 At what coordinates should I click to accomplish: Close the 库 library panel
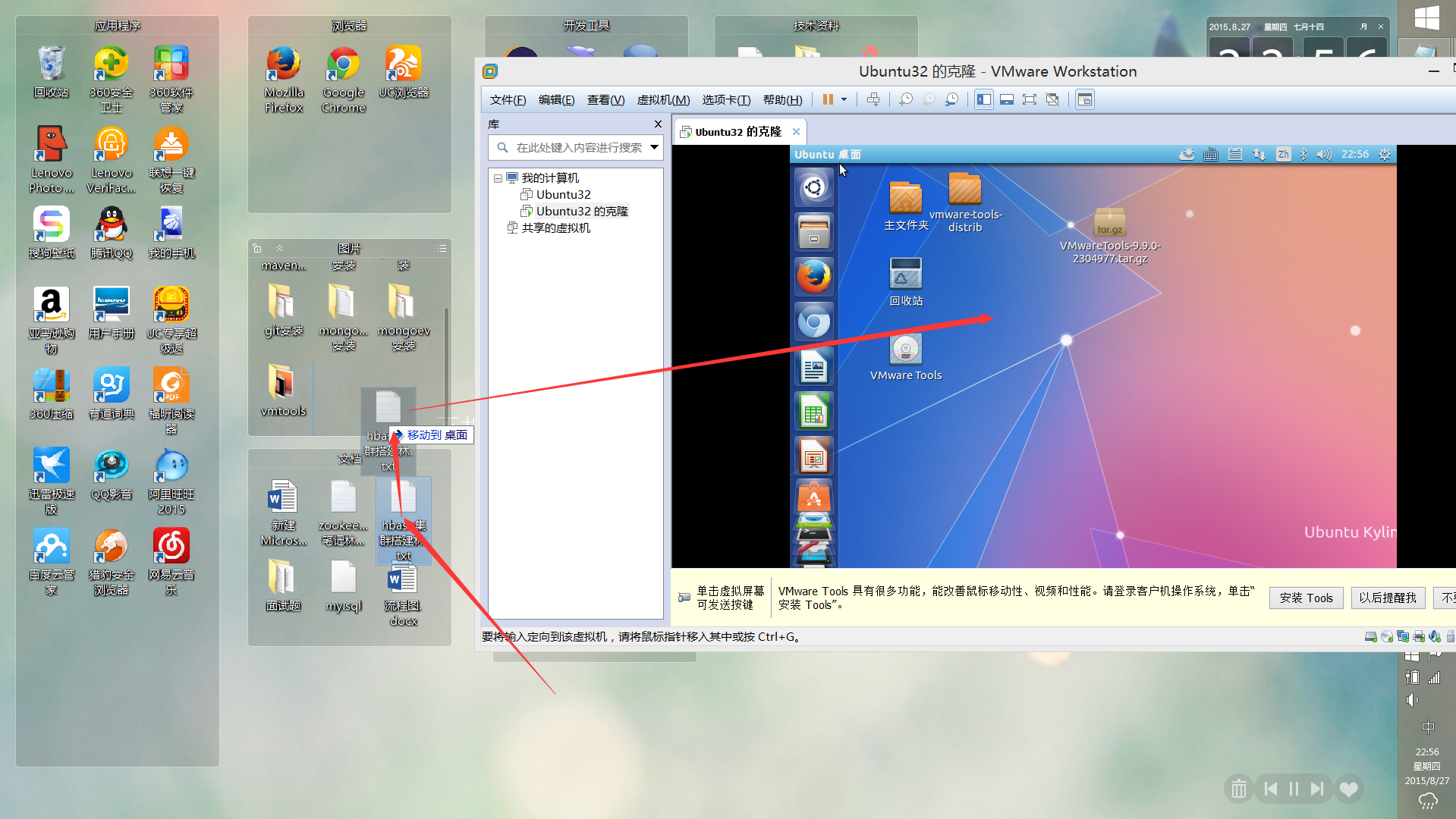point(658,124)
